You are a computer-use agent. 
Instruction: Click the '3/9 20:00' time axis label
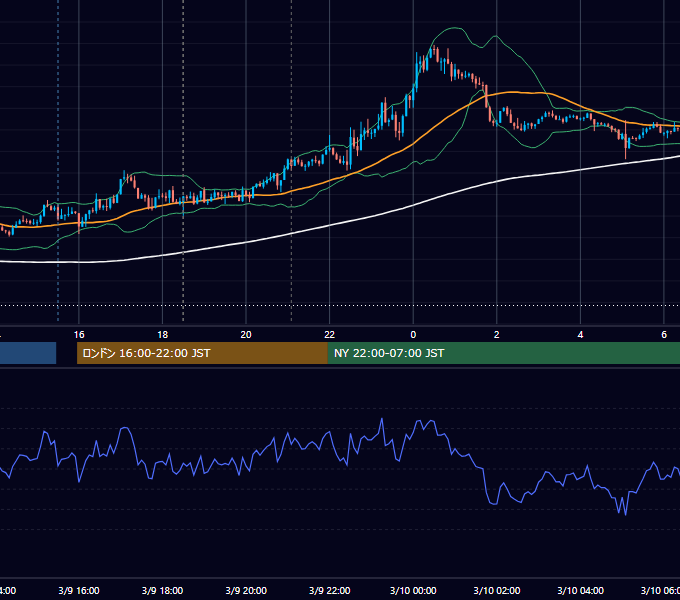click(x=246, y=590)
